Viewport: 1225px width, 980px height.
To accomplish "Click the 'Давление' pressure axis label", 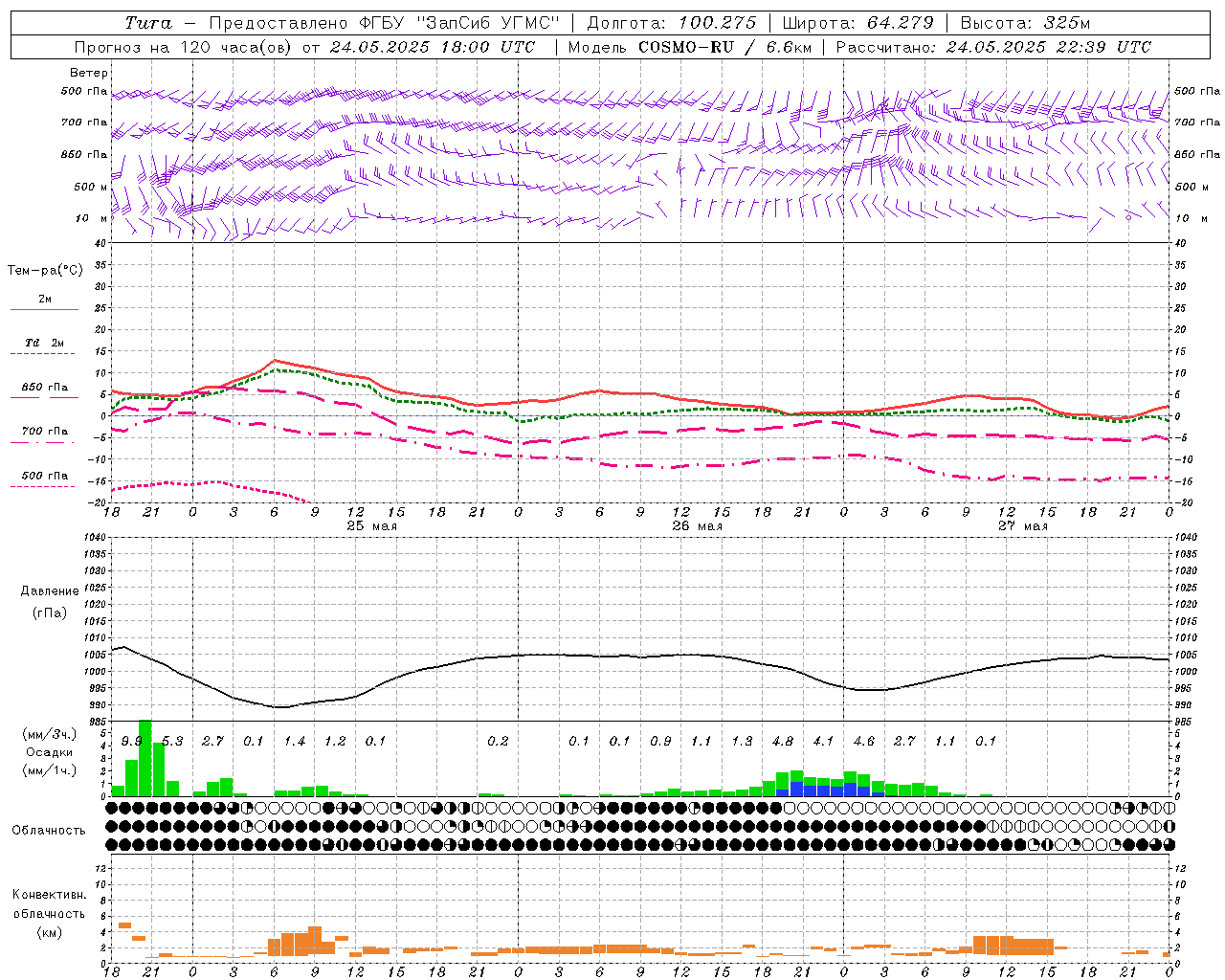I will [x=50, y=591].
